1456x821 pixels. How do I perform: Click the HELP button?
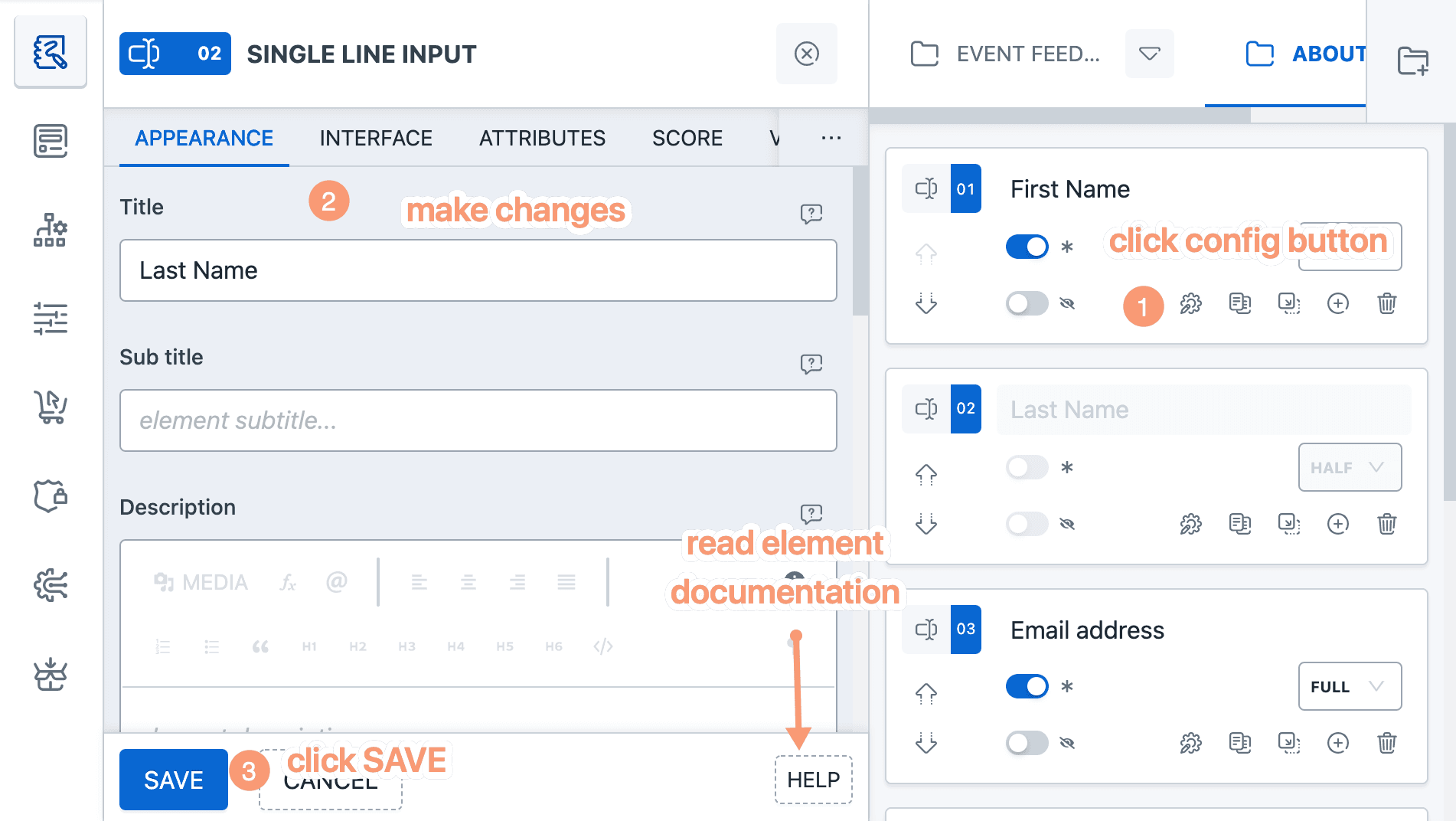[814, 780]
